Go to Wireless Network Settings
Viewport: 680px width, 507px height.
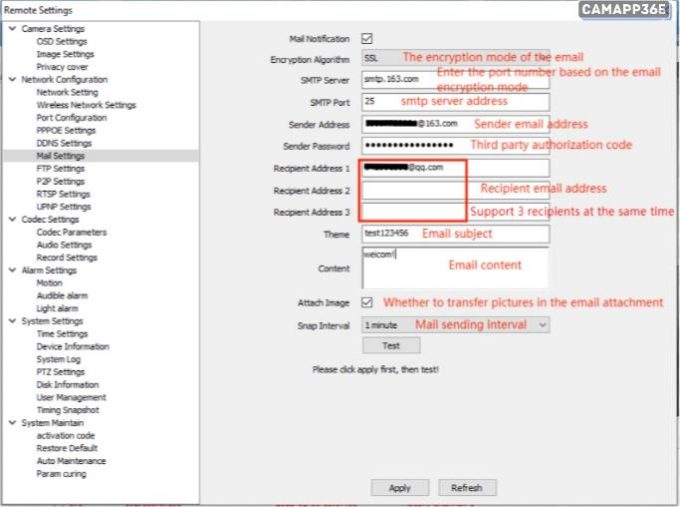pyautogui.click(x=86, y=105)
